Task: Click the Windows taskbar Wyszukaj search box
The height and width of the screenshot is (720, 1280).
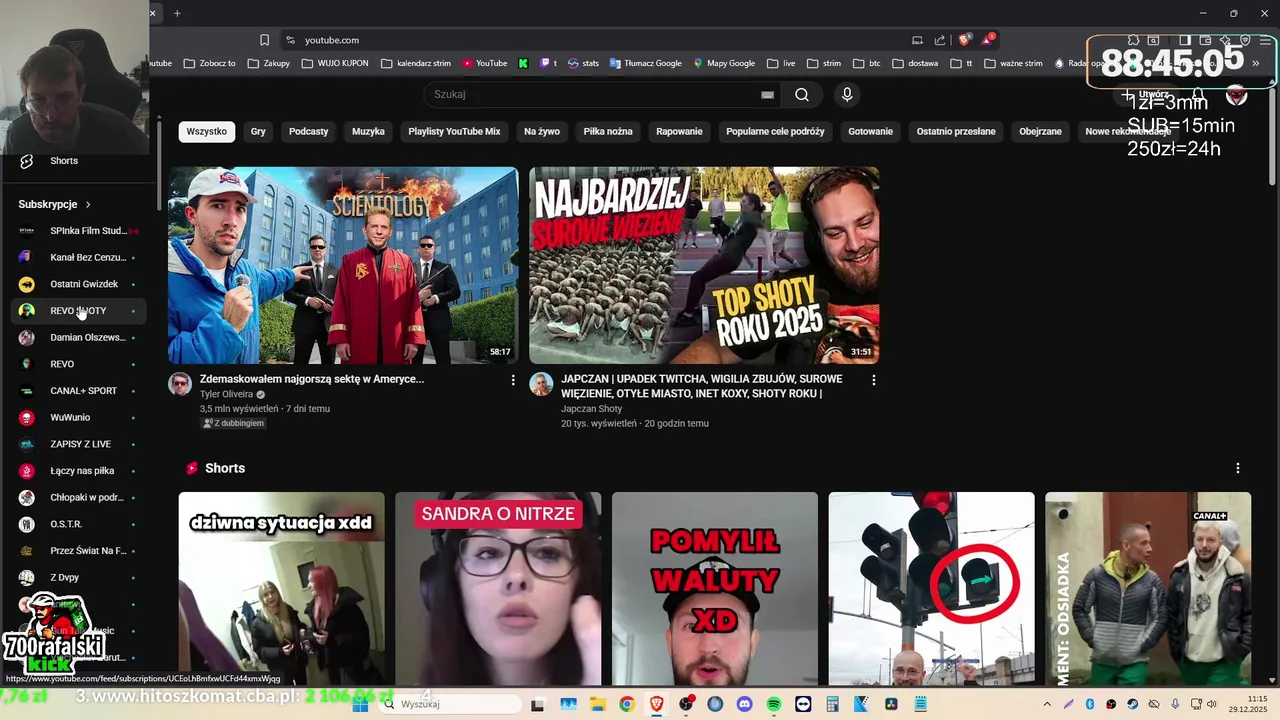Action: [x=450, y=704]
